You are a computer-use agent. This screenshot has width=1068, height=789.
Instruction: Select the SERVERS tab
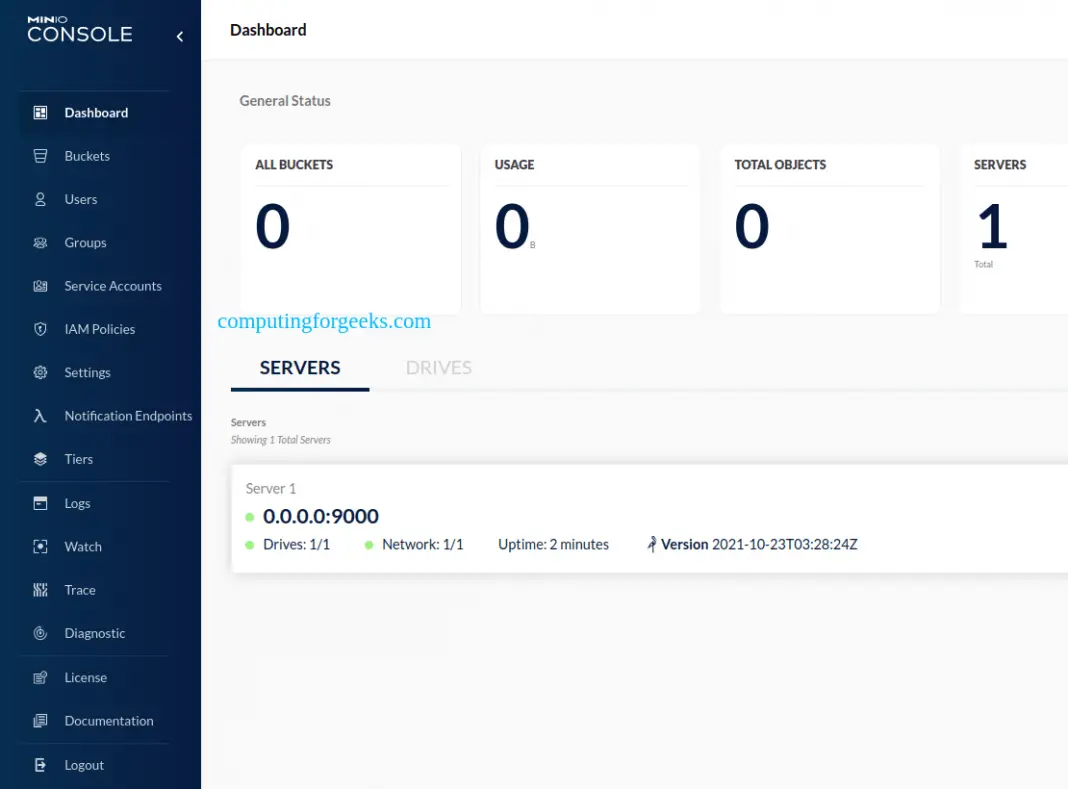(x=299, y=367)
